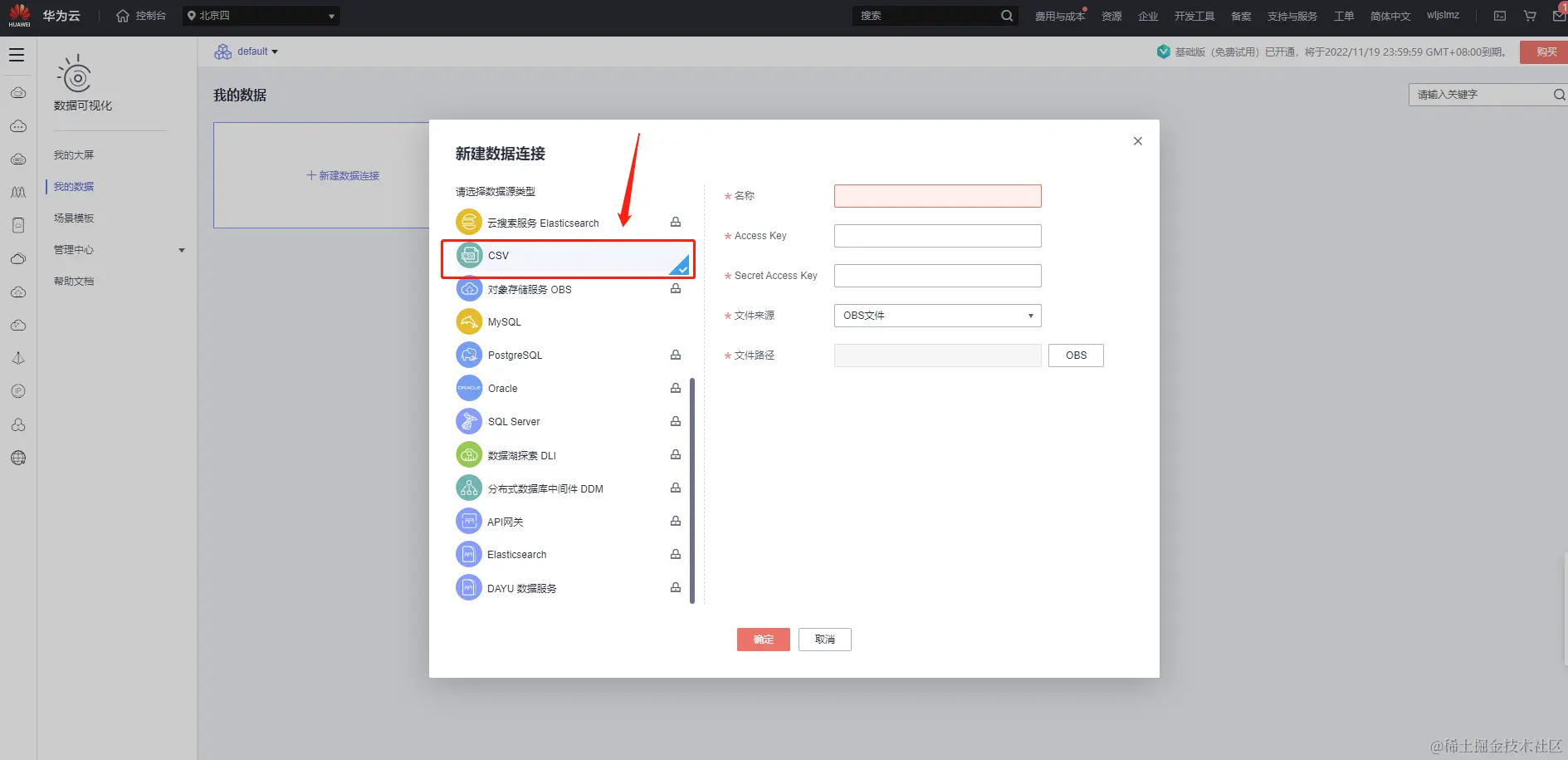Open 我的大屏 in the sidebar
The width and height of the screenshot is (1568, 760).
click(74, 155)
